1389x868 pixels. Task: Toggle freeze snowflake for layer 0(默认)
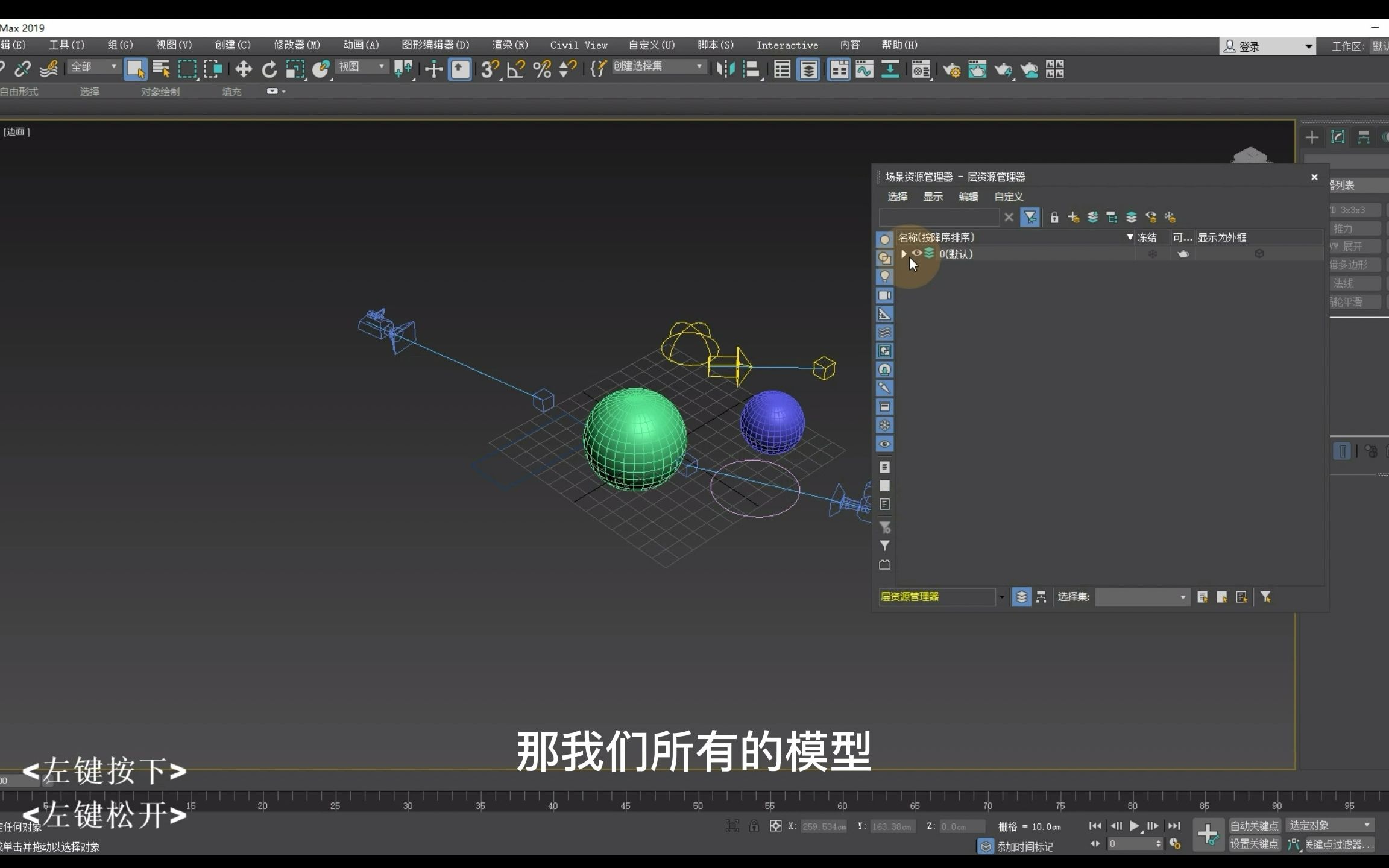(x=1152, y=254)
